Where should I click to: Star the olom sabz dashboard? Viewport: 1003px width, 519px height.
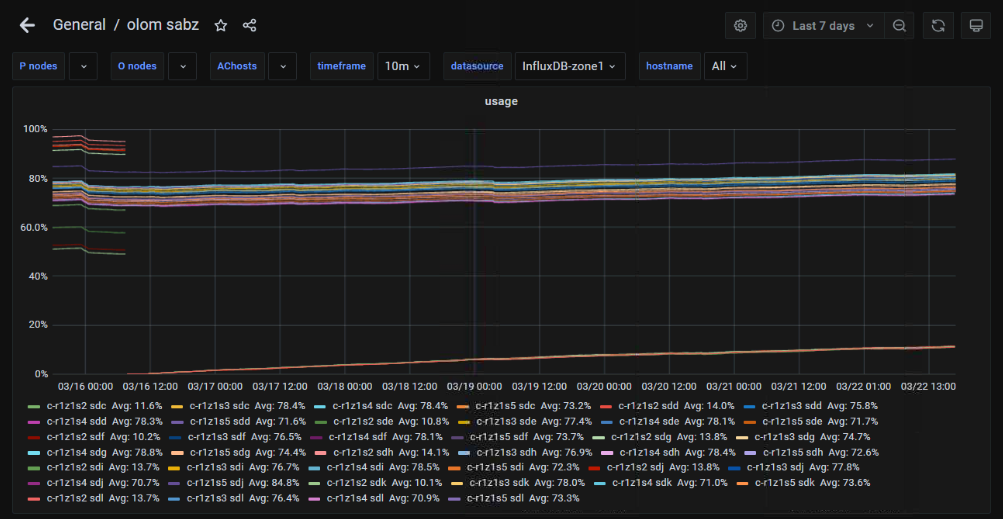click(221, 25)
